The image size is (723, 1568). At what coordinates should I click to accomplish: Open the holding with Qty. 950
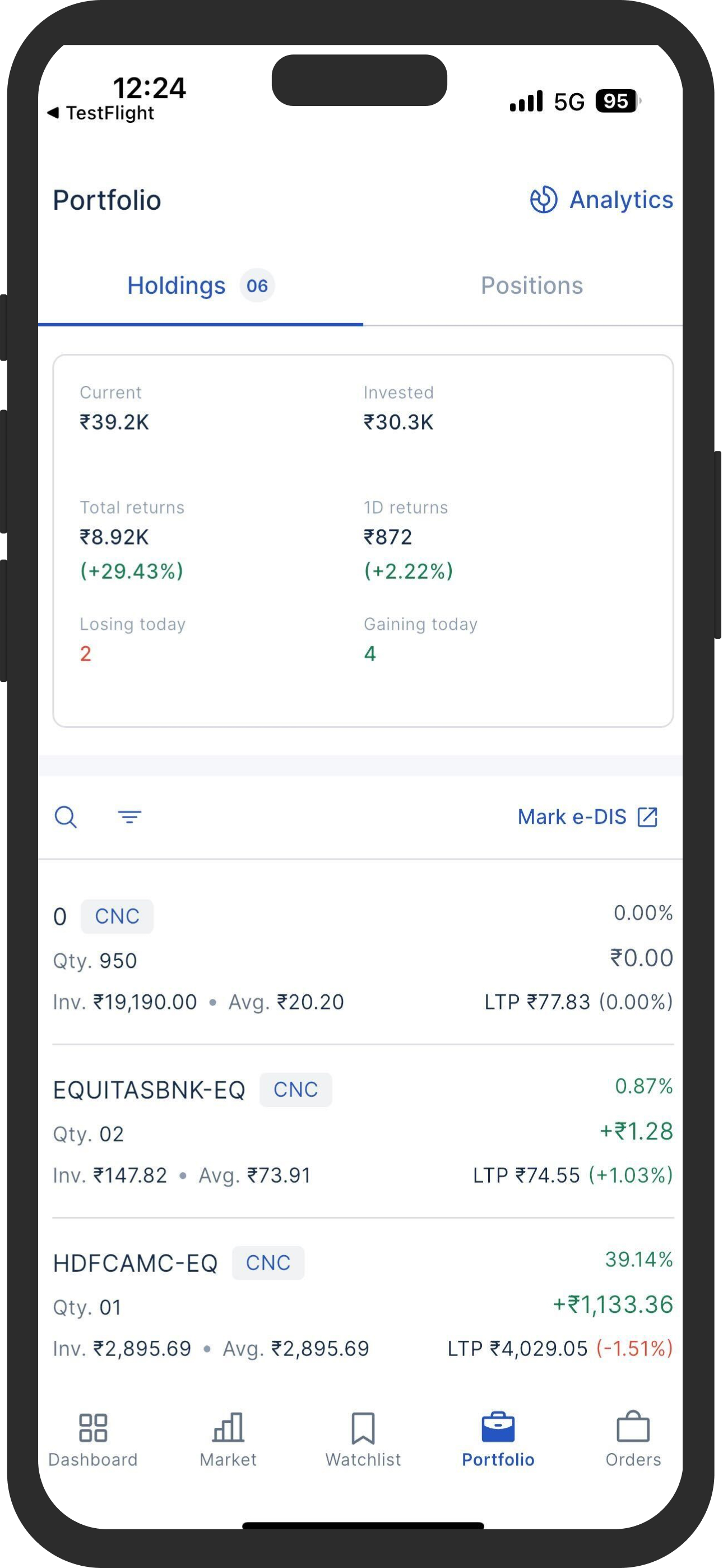point(363,958)
